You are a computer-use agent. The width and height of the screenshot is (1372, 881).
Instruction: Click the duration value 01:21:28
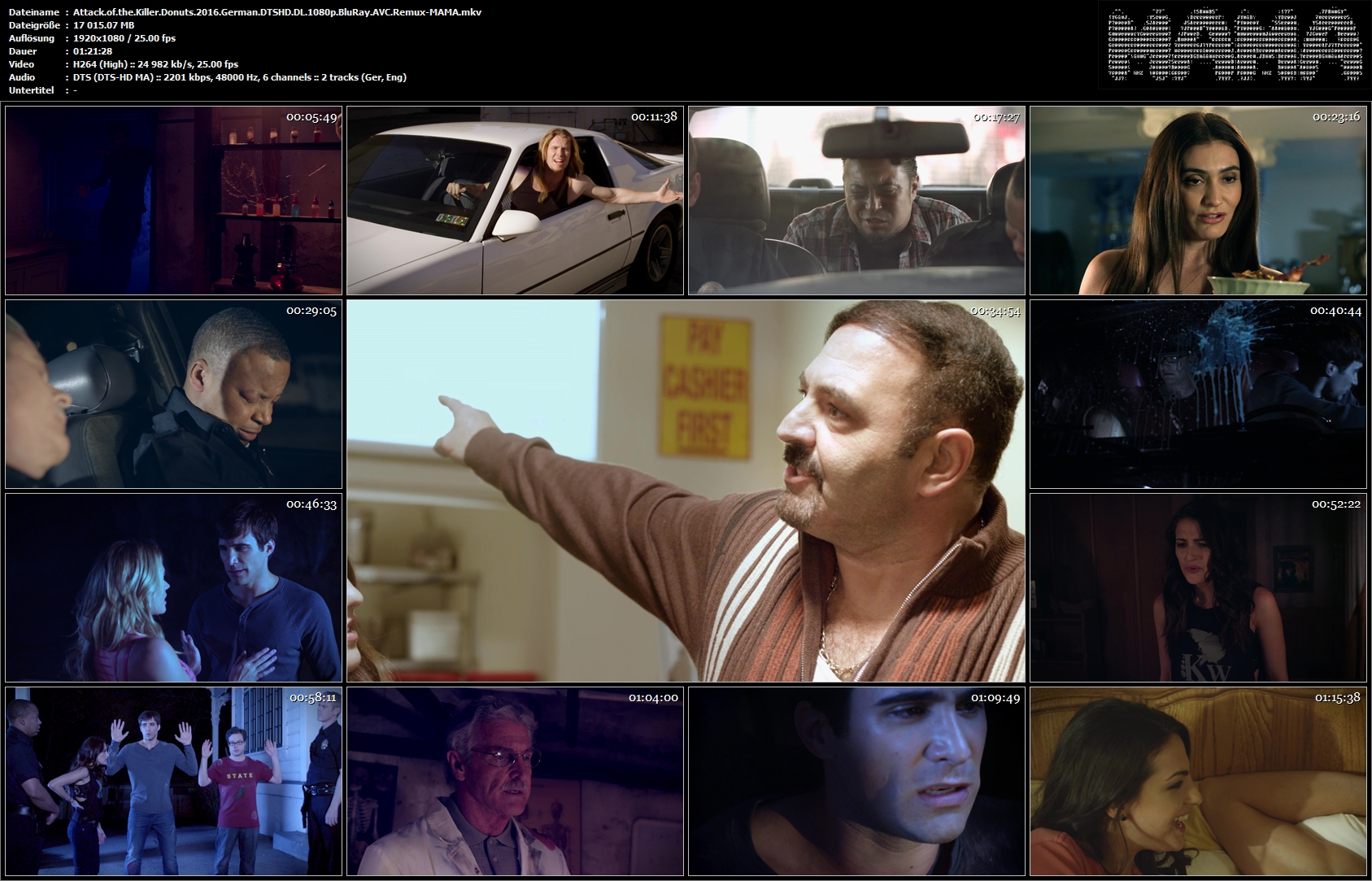pos(93,51)
